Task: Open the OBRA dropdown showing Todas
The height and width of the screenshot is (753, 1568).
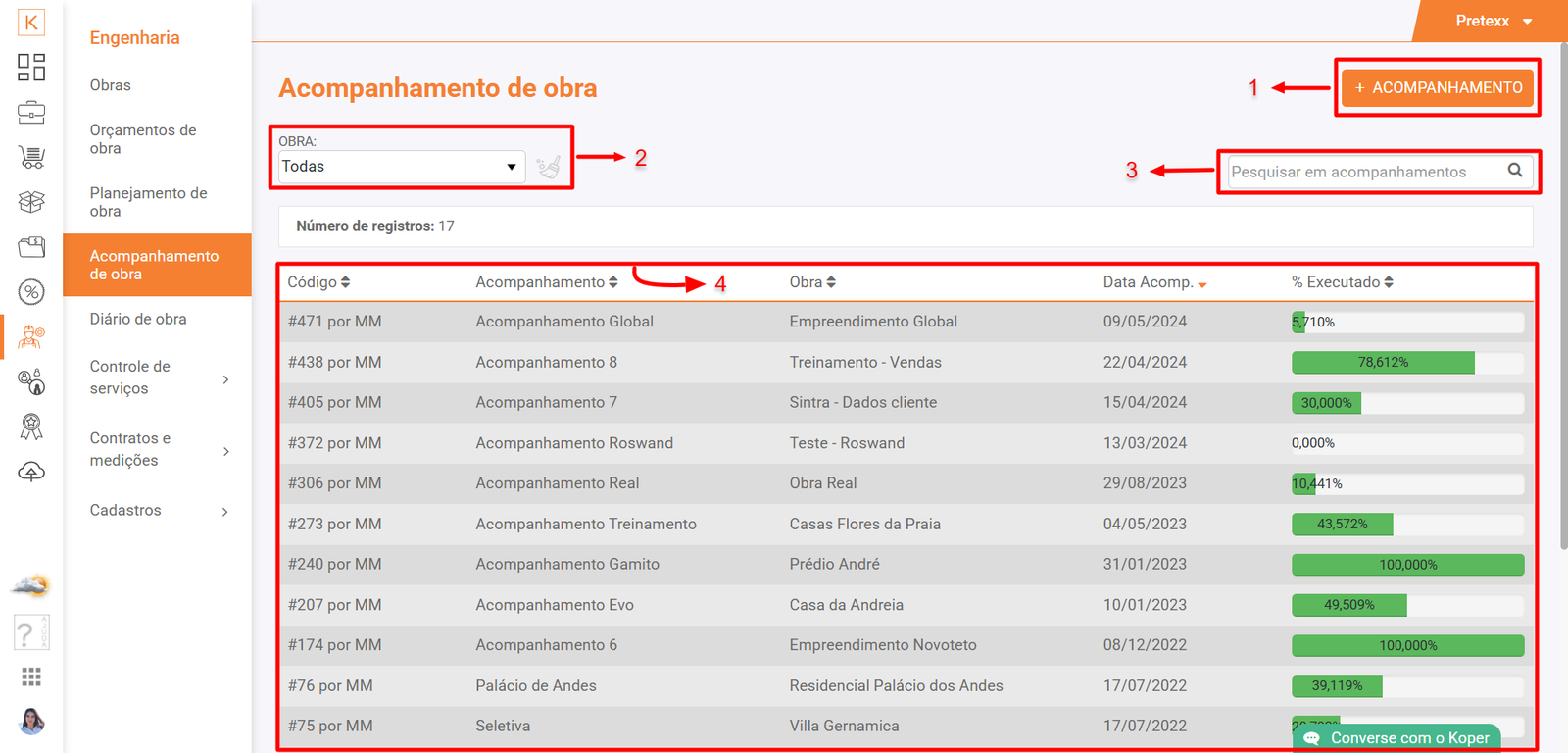Action: [x=401, y=167]
